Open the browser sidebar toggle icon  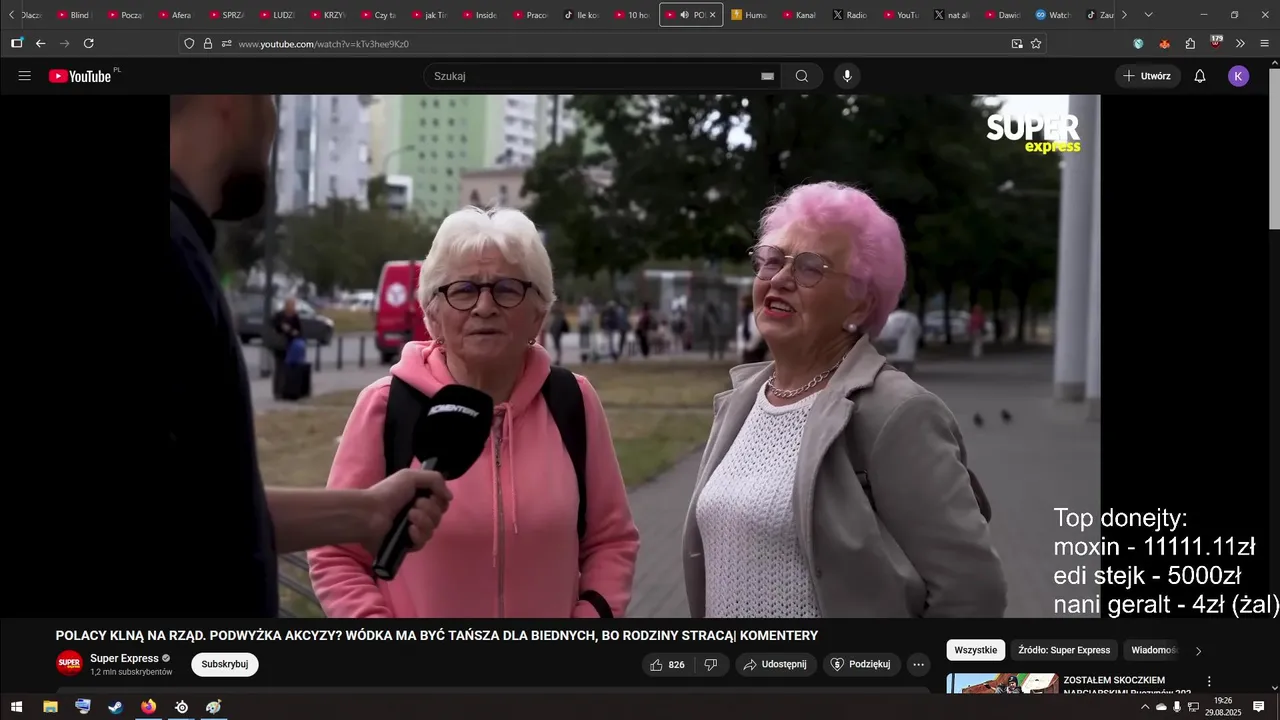[16, 43]
